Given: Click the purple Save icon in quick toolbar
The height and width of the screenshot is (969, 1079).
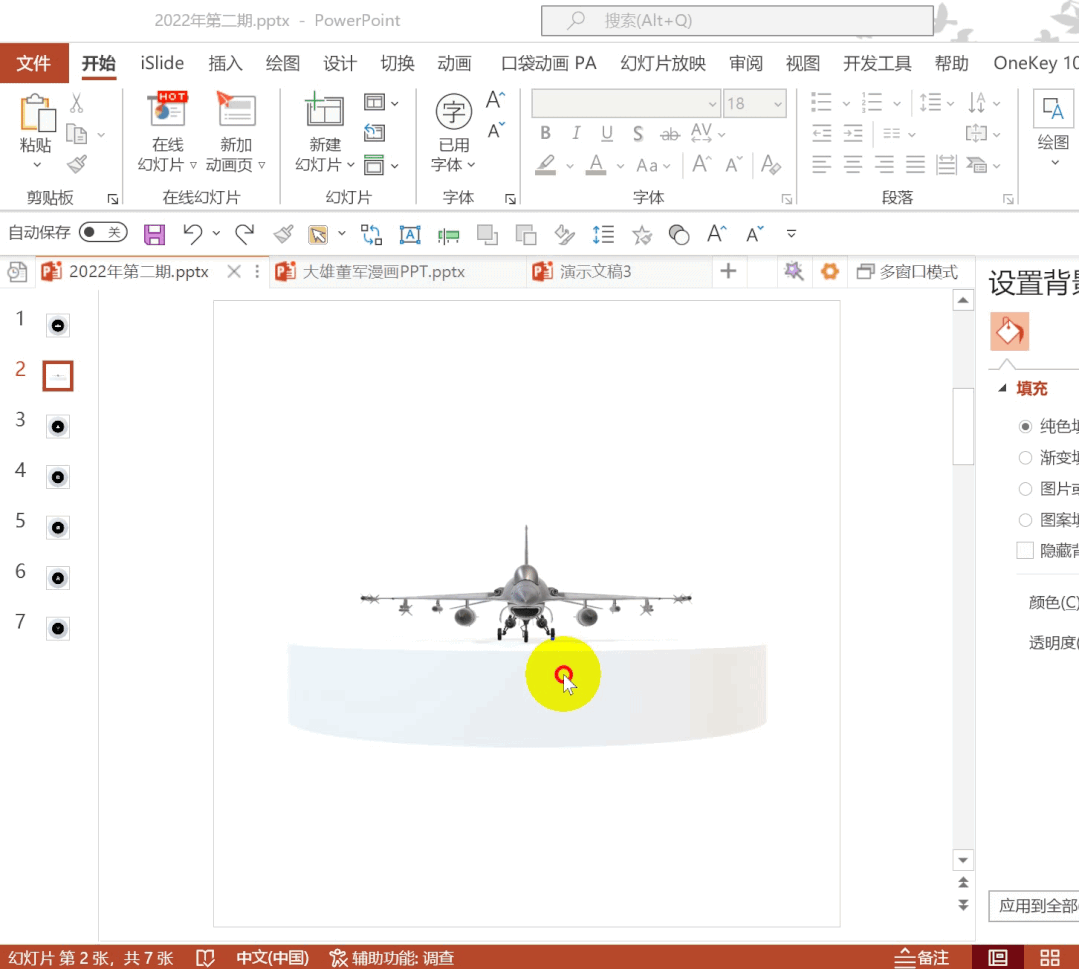Looking at the screenshot, I should (x=154, y=235).
